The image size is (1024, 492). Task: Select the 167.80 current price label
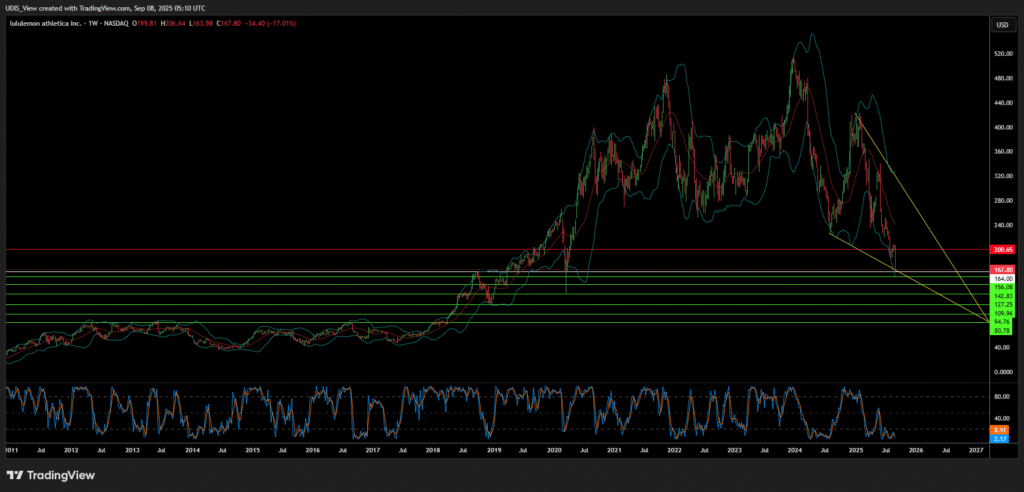pos(1001,269)
